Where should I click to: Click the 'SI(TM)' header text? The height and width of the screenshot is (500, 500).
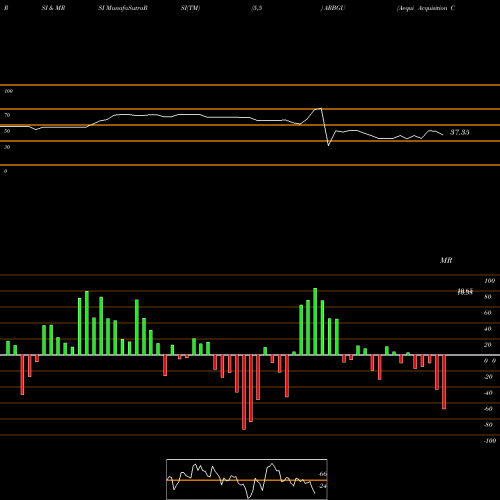click(190, 8)
